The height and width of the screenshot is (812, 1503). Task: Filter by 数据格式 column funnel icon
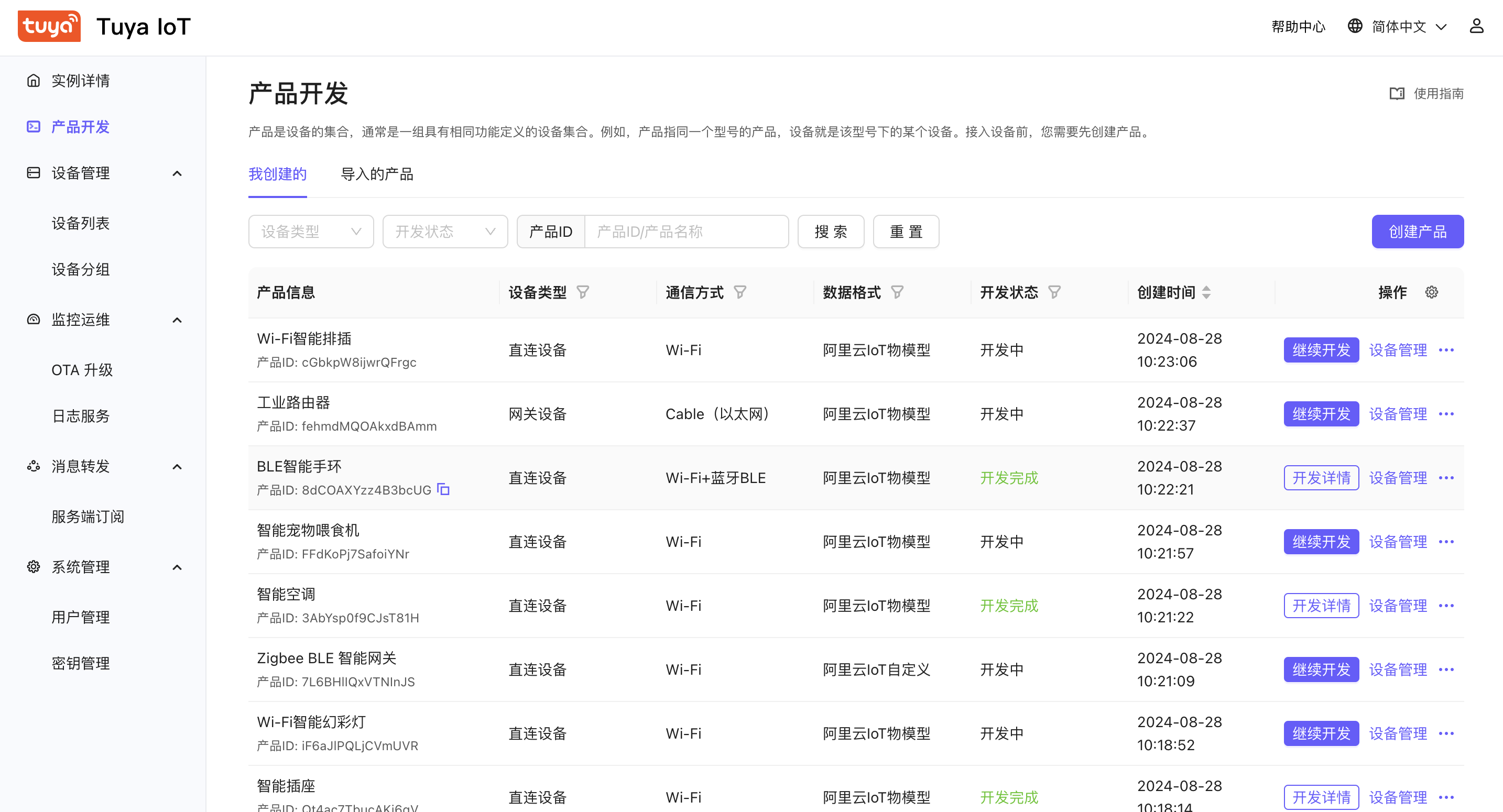click(897, 292)
